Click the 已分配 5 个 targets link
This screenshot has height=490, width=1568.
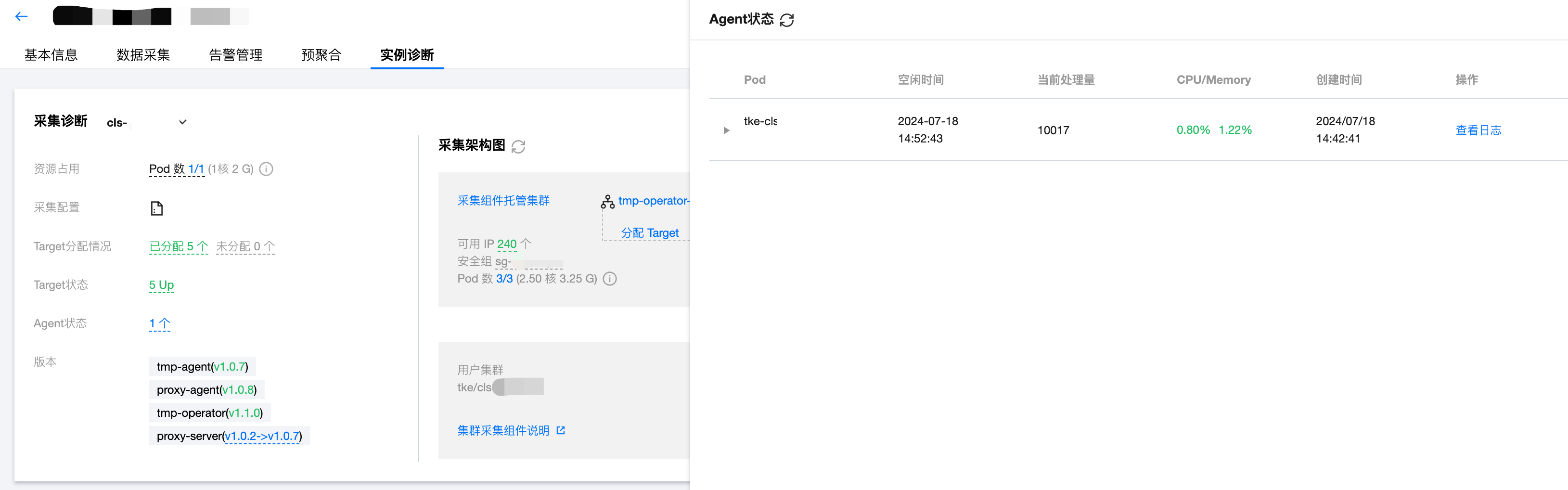pyautogui.click(x=179, y=246)
